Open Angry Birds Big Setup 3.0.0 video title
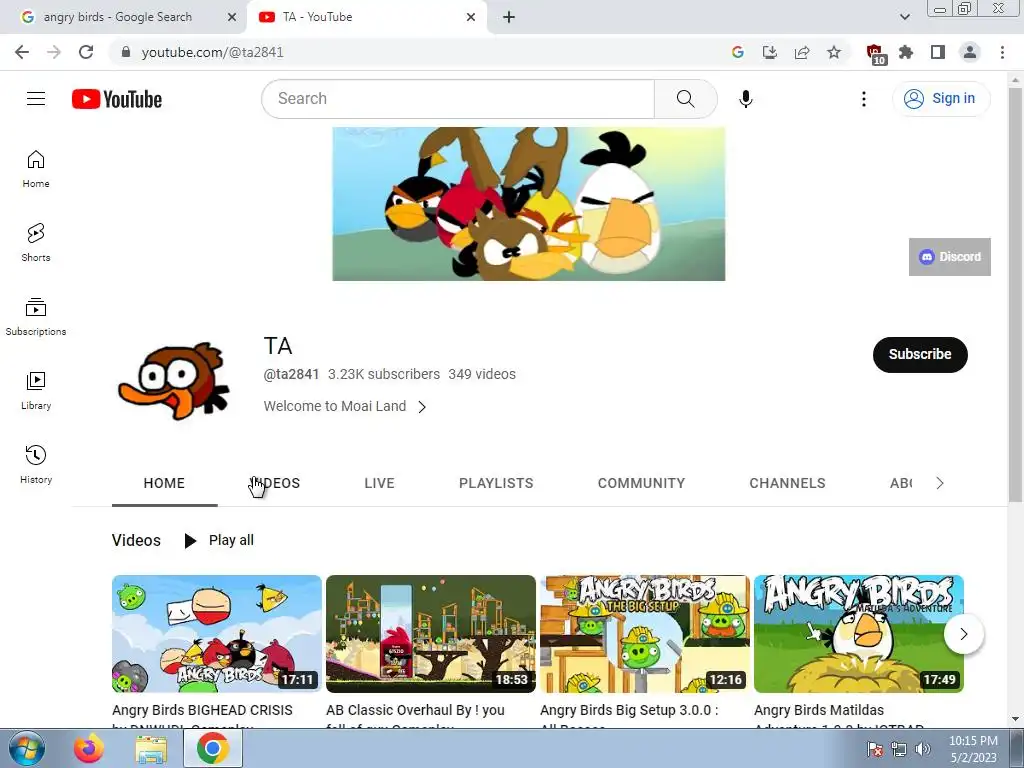Screen dimensions: 1024x768 tap(629, 715)
